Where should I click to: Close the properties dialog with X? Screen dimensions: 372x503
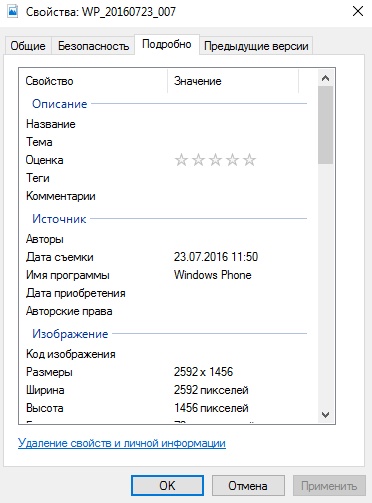tap(358, 11)
